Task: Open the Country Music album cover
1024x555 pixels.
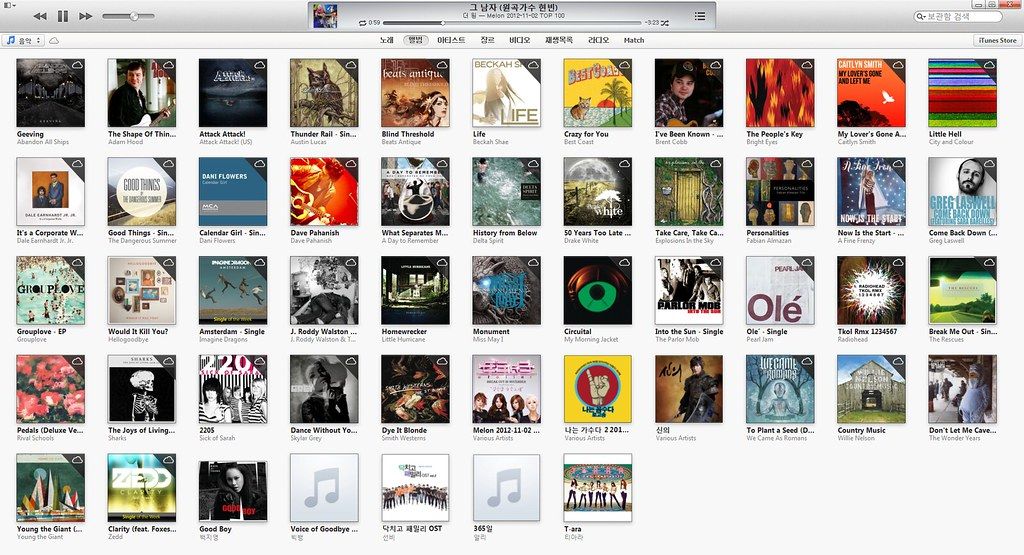Action: click(x=871, y=389)
